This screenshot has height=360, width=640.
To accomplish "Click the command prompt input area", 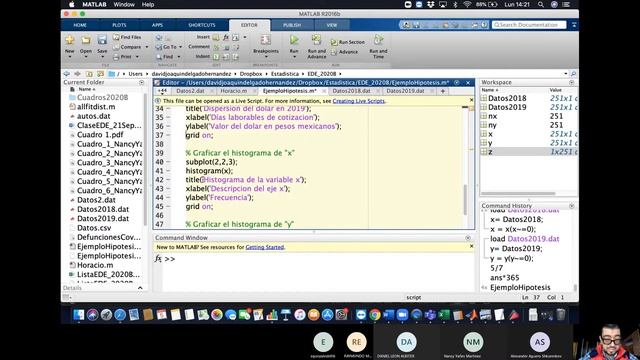I will [x=318, y=271].
